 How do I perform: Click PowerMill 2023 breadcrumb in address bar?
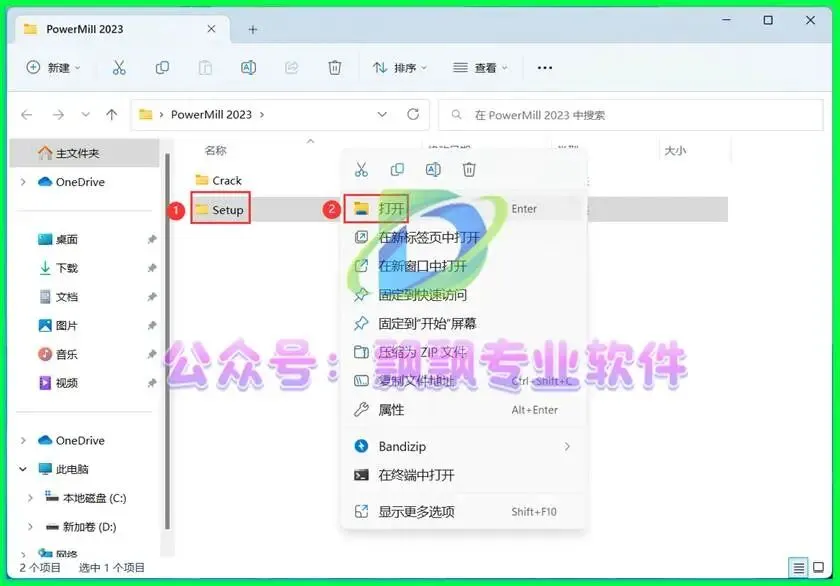click(x=211, y=115)
